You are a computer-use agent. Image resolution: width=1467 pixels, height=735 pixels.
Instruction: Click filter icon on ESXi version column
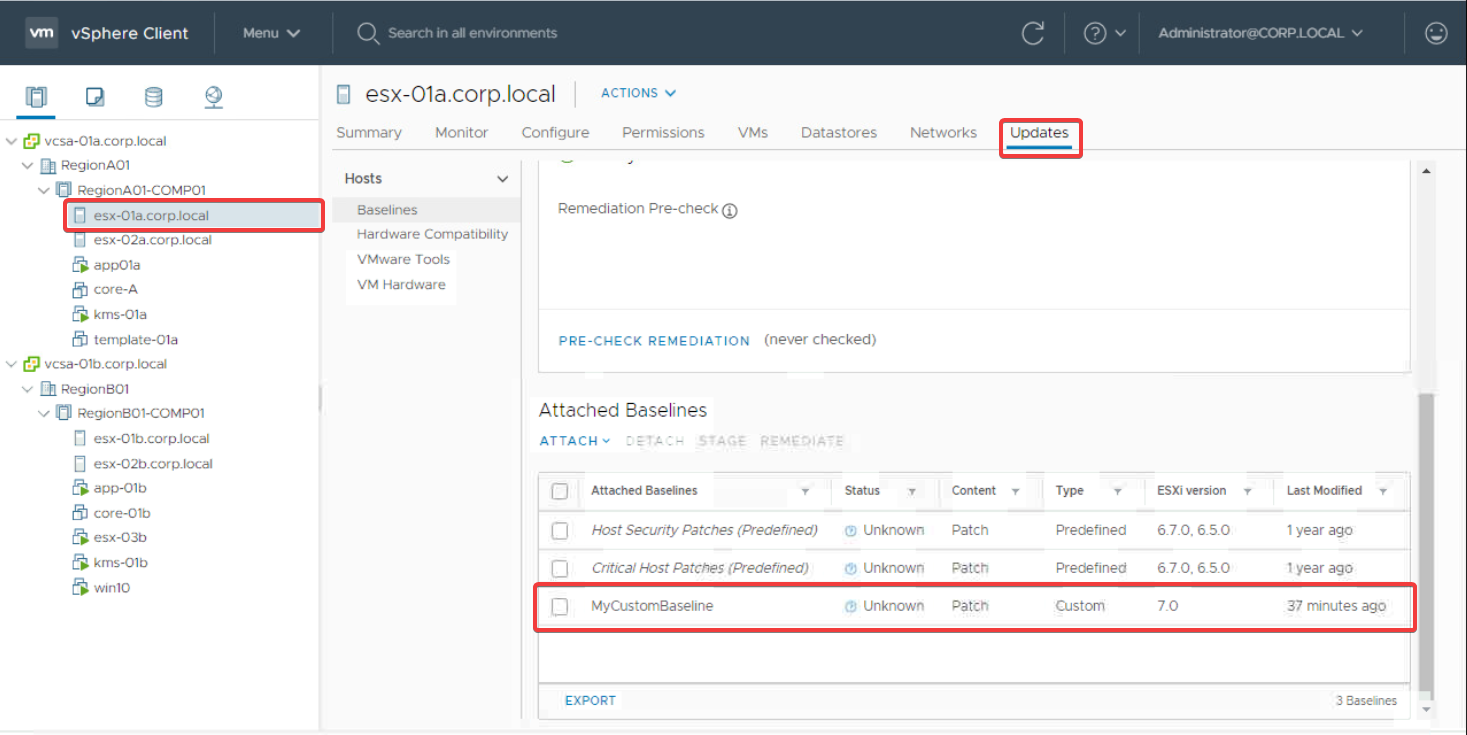1248,492
